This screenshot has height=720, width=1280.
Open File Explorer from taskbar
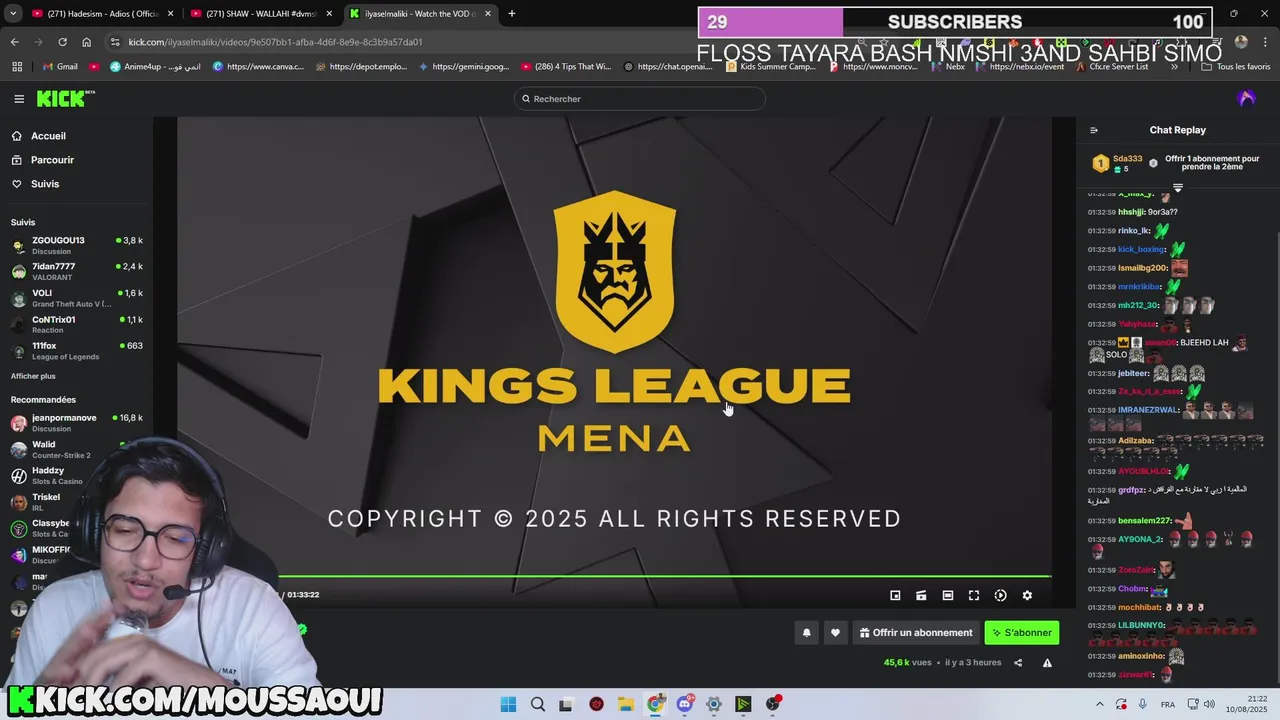[x=626, y=704]
